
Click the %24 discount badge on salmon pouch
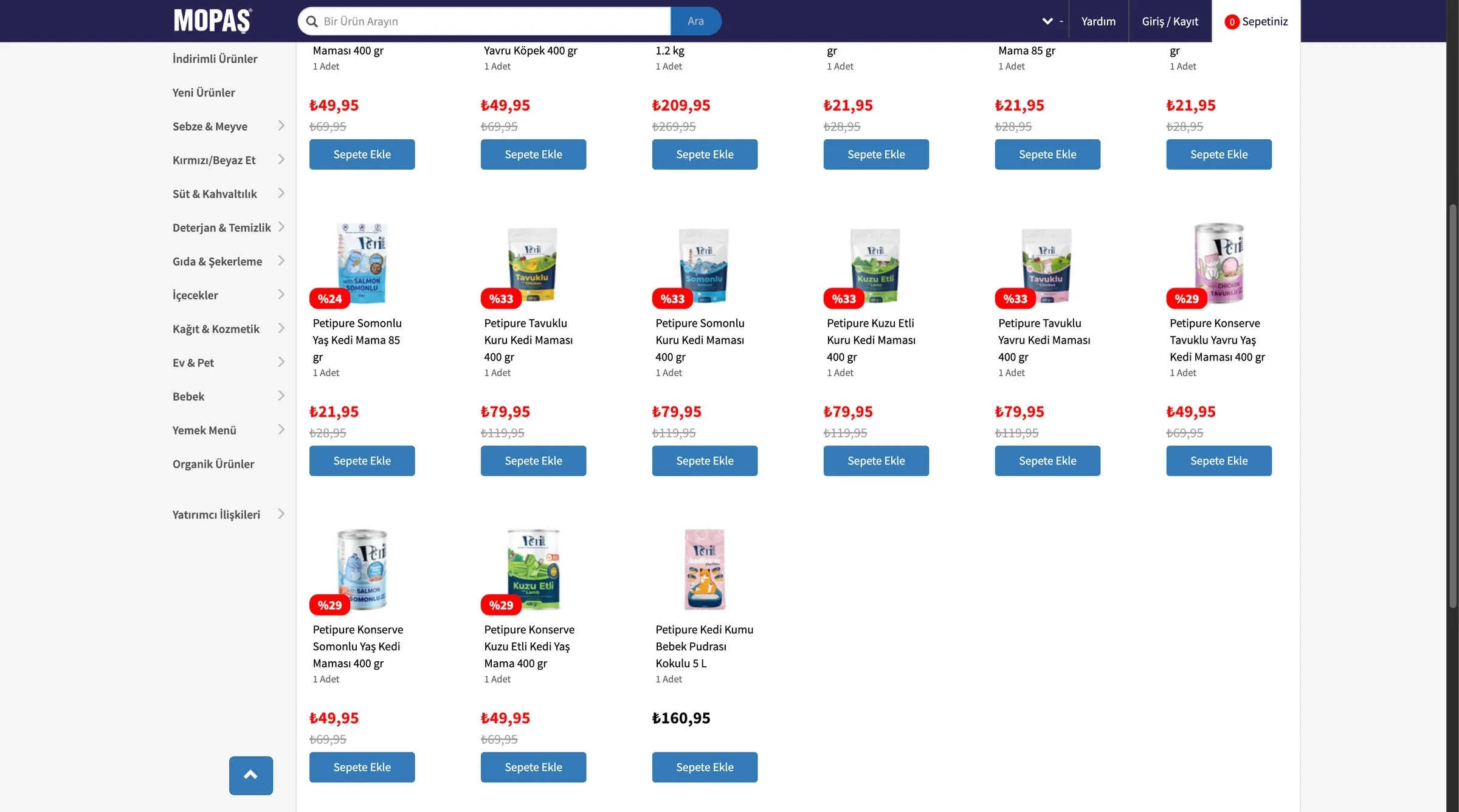329,298
